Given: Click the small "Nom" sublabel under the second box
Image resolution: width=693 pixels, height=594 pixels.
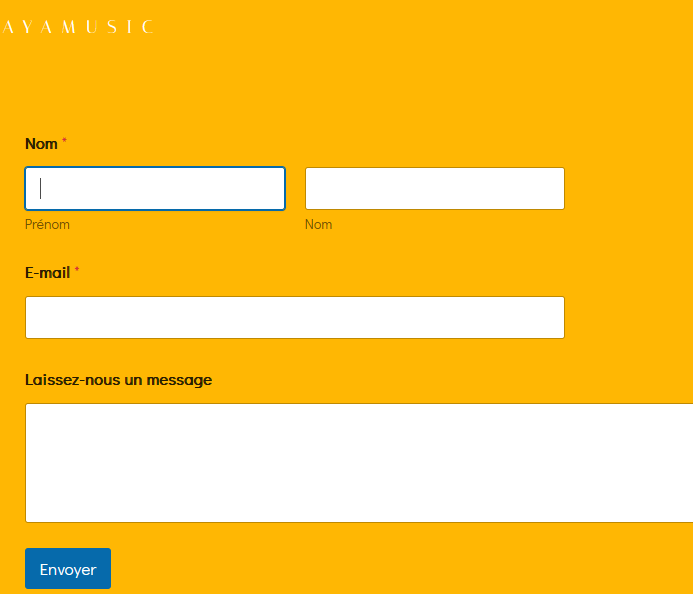Looking at the screenshot, I should pyautogui.click(x=318, y=225).
